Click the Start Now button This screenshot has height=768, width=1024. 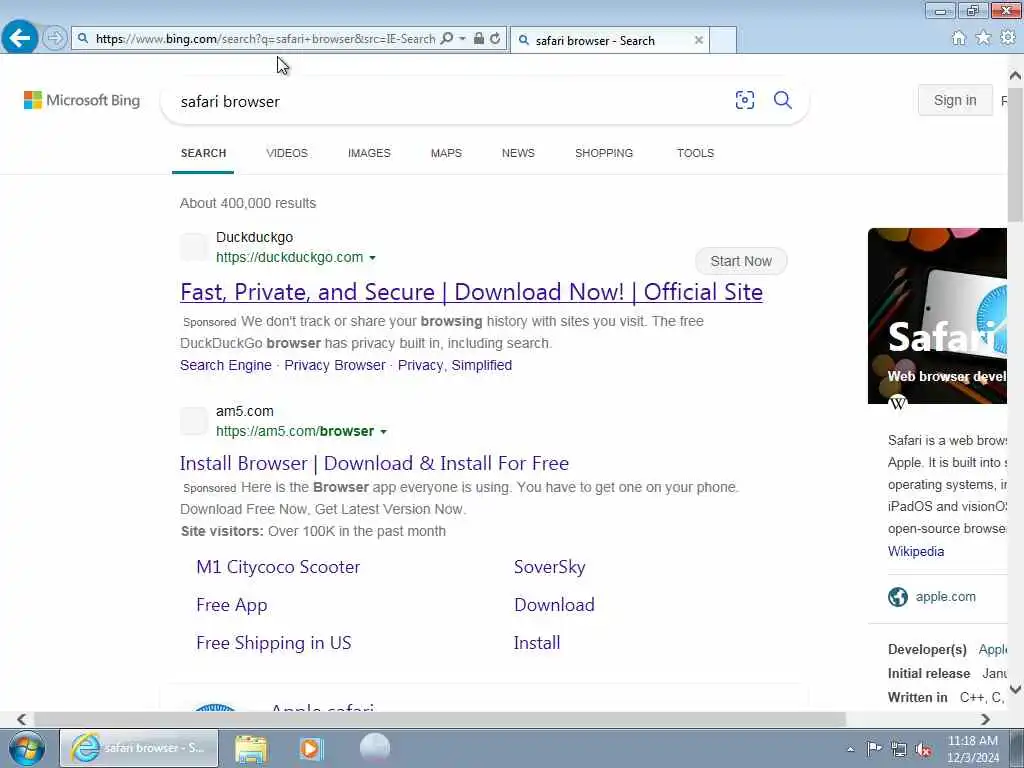[x=741, y=261]
